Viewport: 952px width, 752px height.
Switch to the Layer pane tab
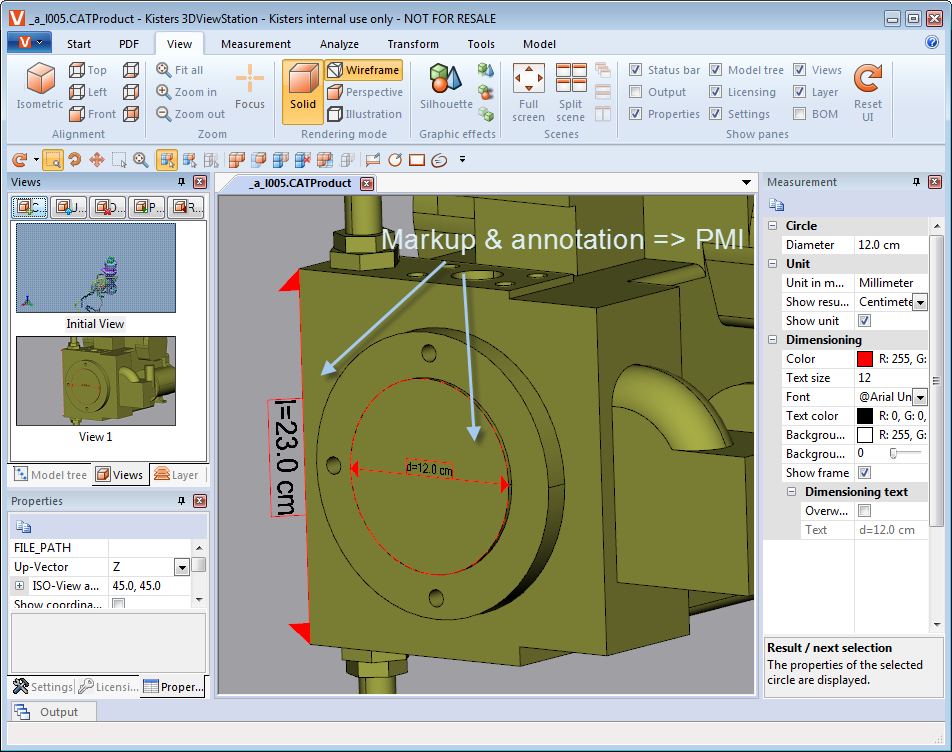coord(176,475)
